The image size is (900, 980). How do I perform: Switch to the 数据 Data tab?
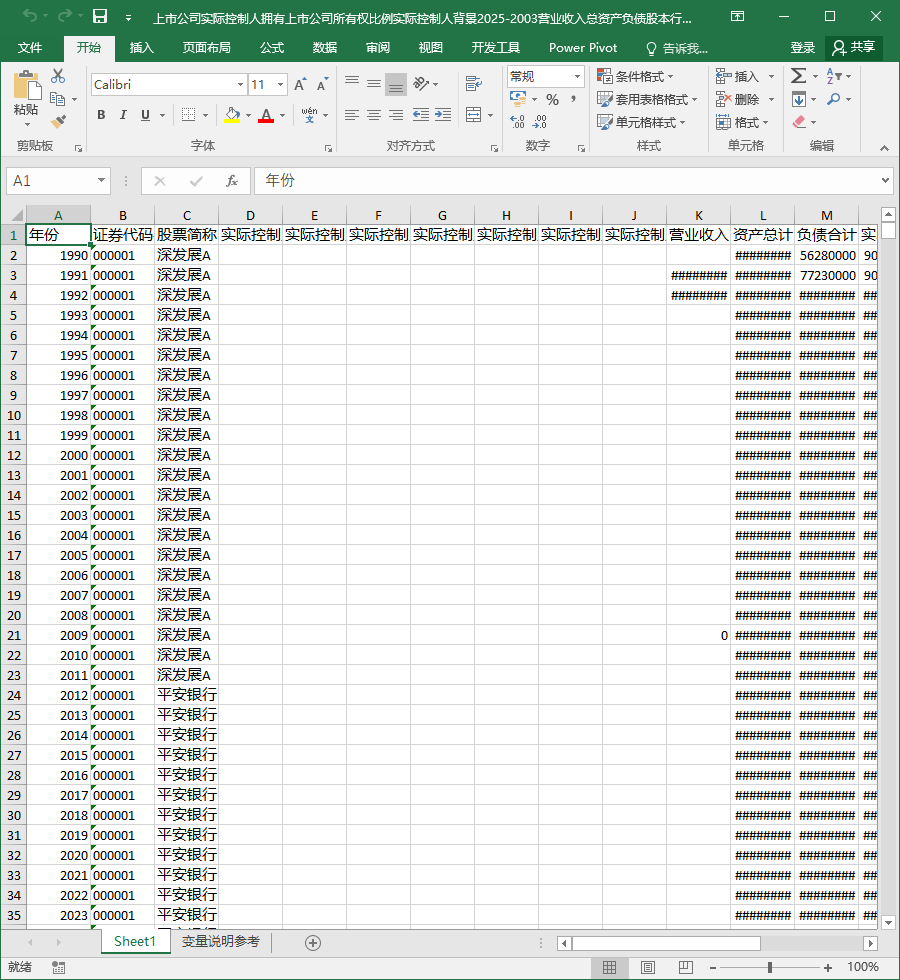tap(325, 48)
